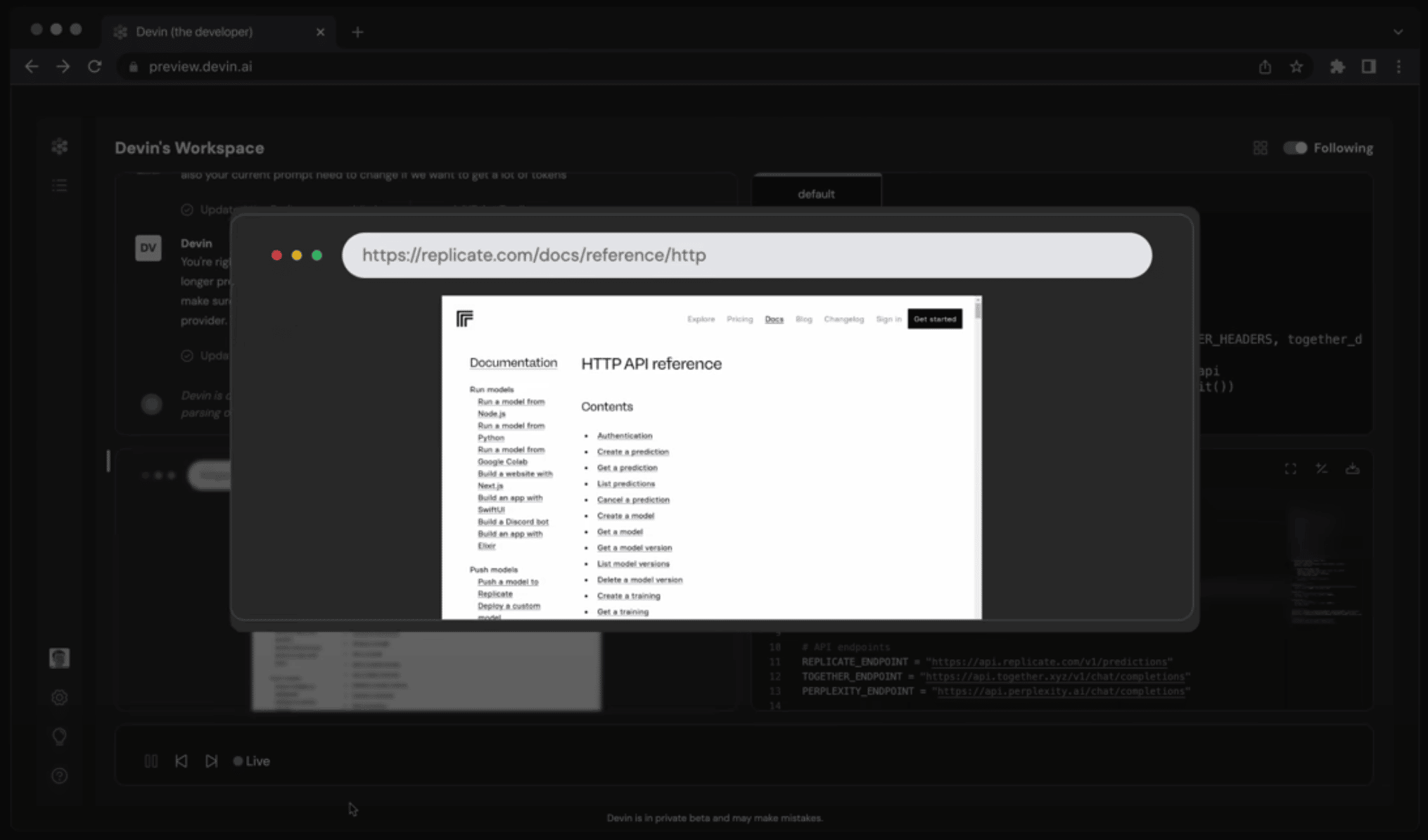Open Push a model to Replicate link
The width and height of the screenshot is (1428, 840).
click(508, 587)
